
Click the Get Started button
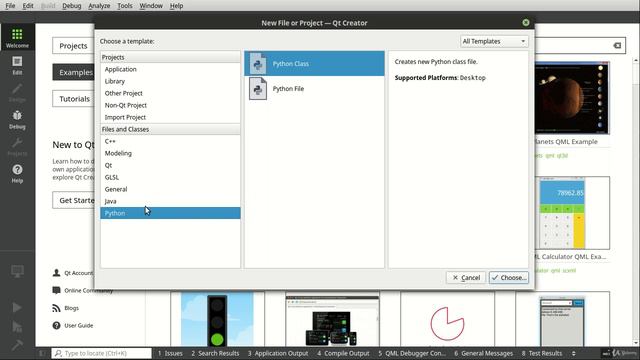coord(73,200)
